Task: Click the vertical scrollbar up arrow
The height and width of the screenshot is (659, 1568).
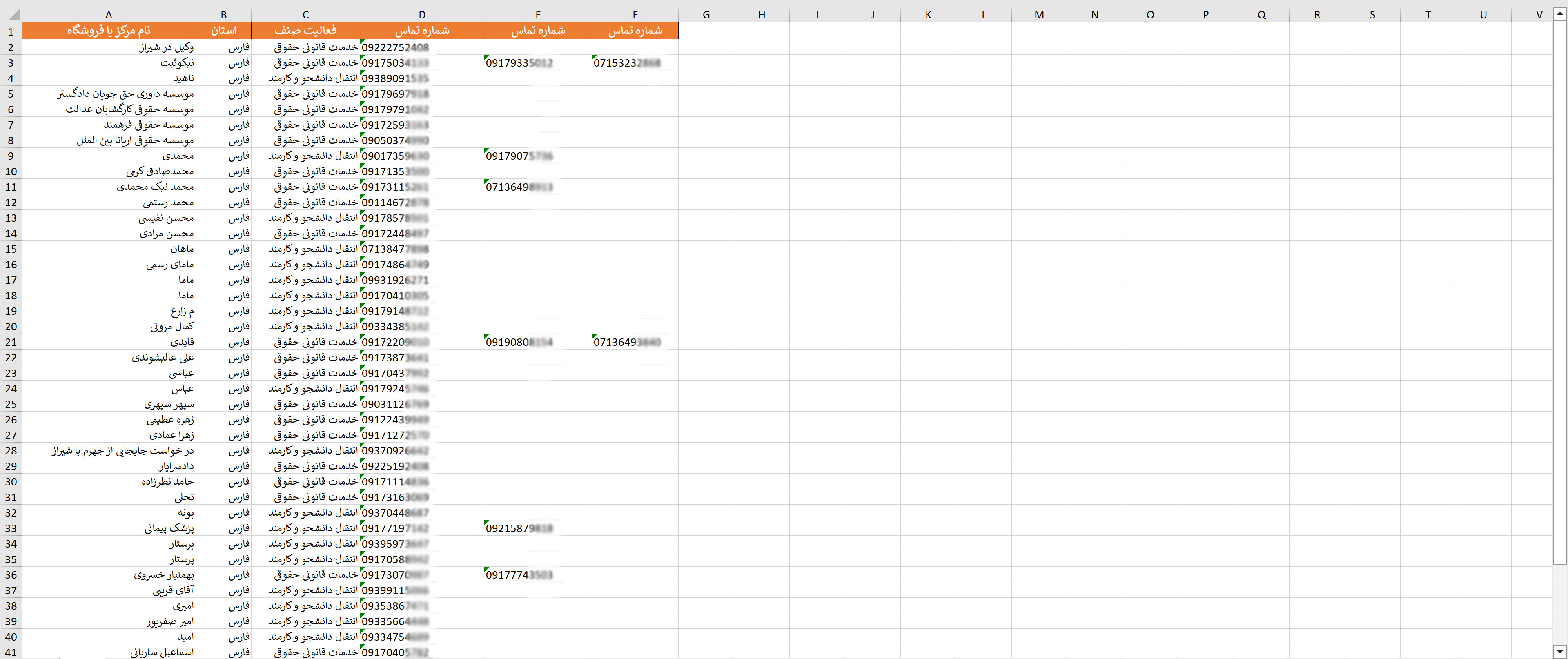Action: [x=1559, y=15]
